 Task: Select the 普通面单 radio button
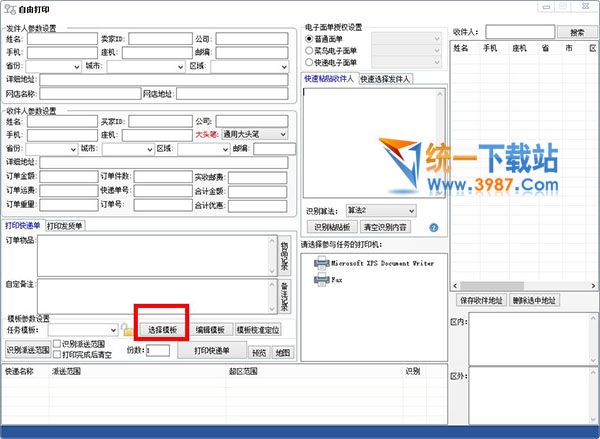309,39
